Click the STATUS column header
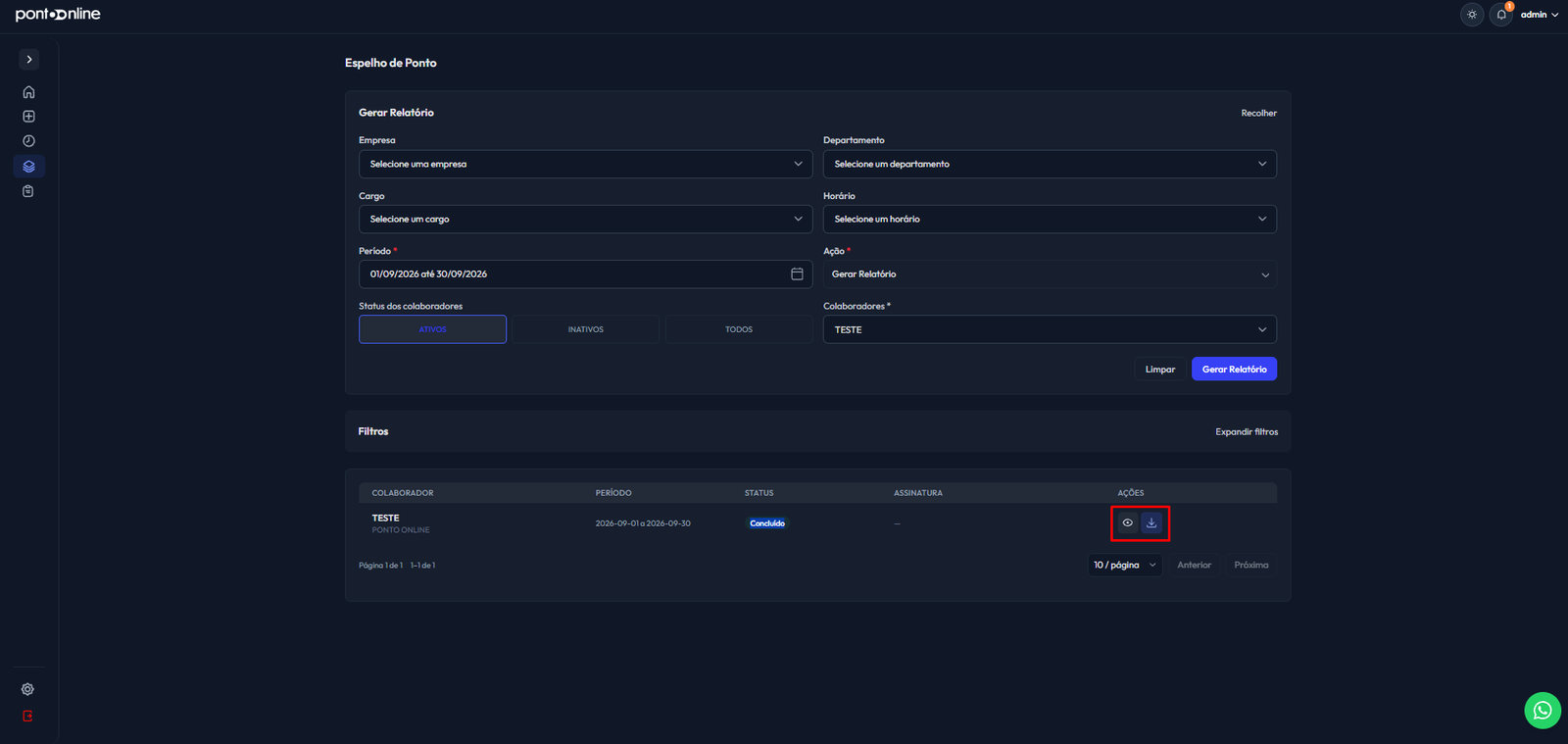This screenshot has height=744, width=1568. point(759,493)
